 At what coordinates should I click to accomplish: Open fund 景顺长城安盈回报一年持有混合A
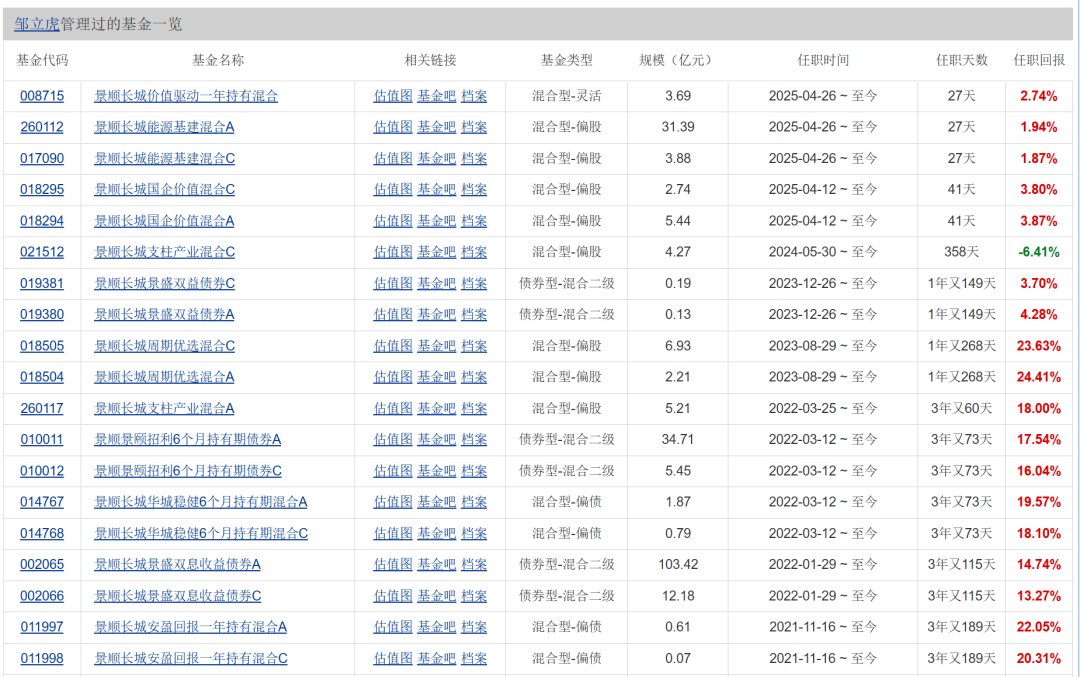pos(190,627)
